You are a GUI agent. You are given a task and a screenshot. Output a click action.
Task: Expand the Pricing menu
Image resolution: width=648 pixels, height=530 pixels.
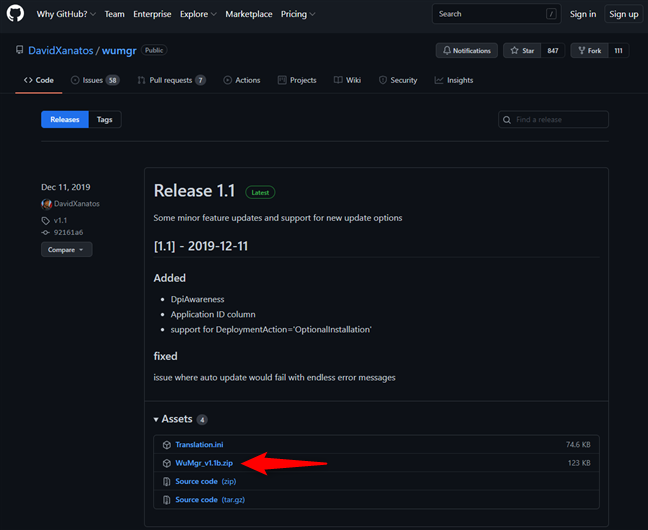pos(298,14)
